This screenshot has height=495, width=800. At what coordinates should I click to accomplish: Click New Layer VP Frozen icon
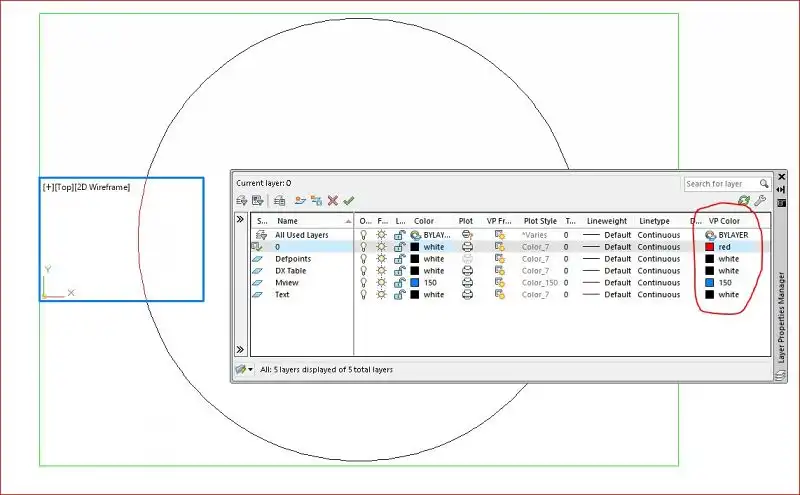316,201
